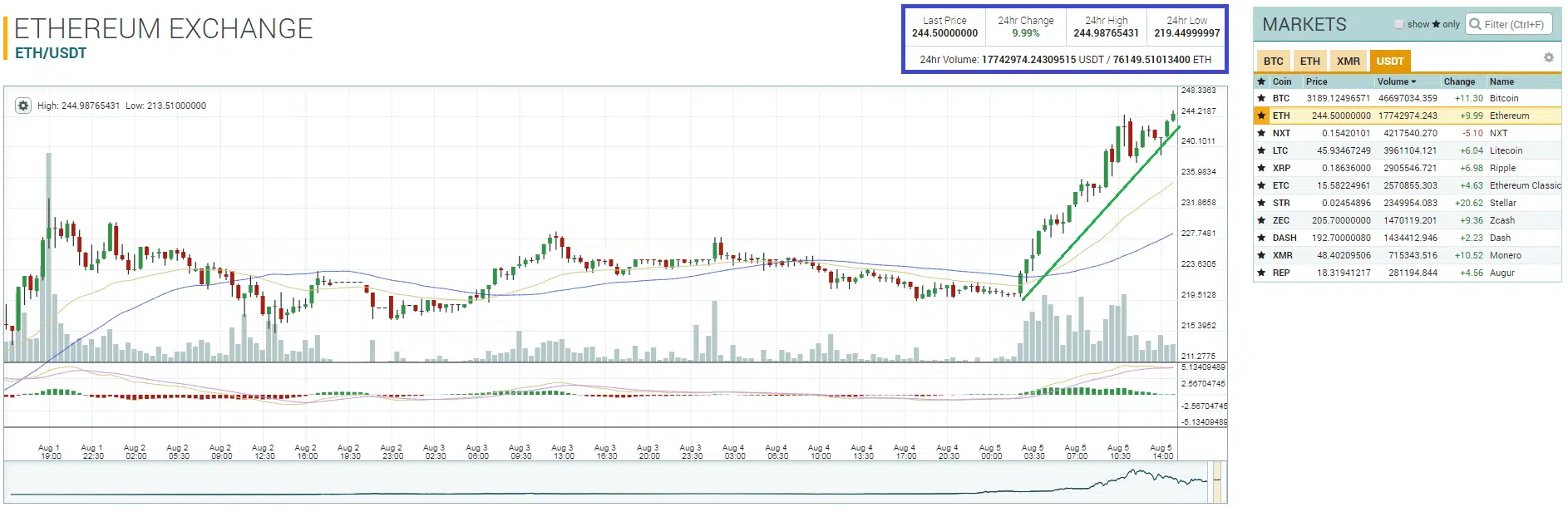
Task: Toggle favorite star for XRP row
Action: 1261,168
